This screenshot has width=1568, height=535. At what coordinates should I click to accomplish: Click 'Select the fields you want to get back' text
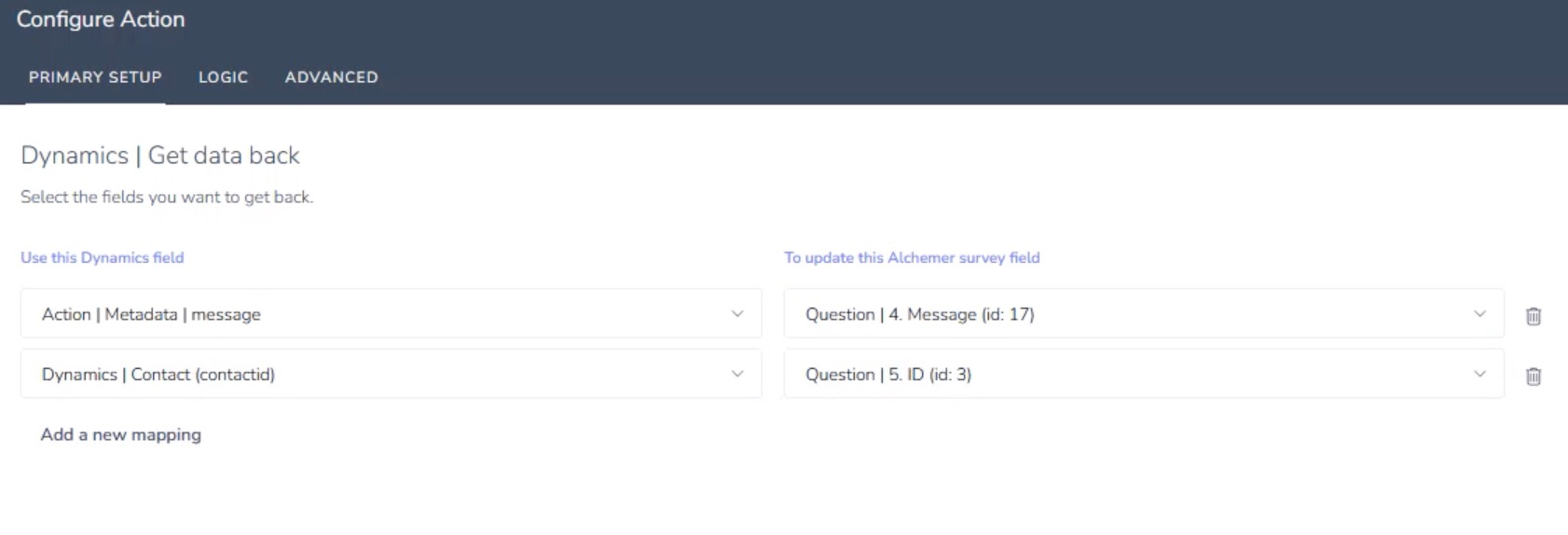pos(167,197)
